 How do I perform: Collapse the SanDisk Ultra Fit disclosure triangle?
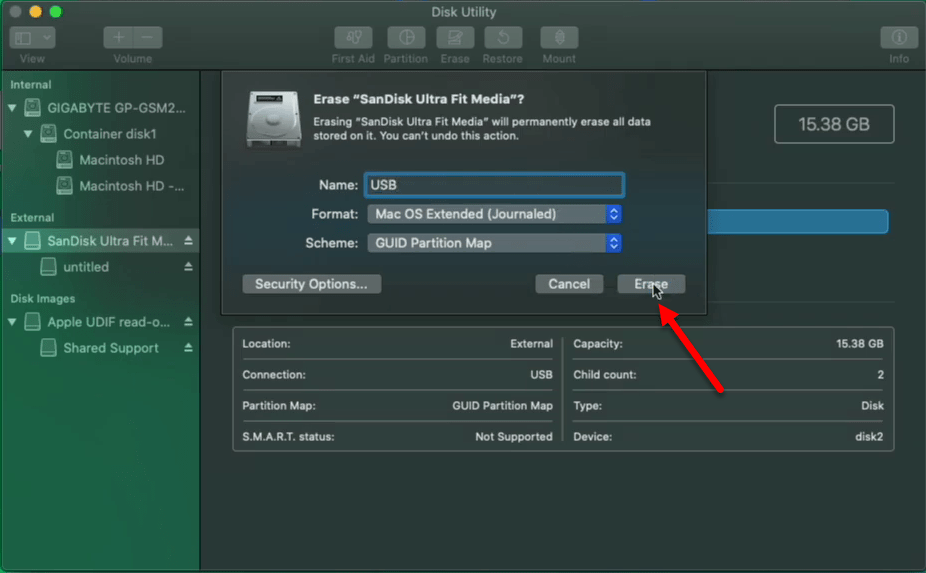point(12,241)
